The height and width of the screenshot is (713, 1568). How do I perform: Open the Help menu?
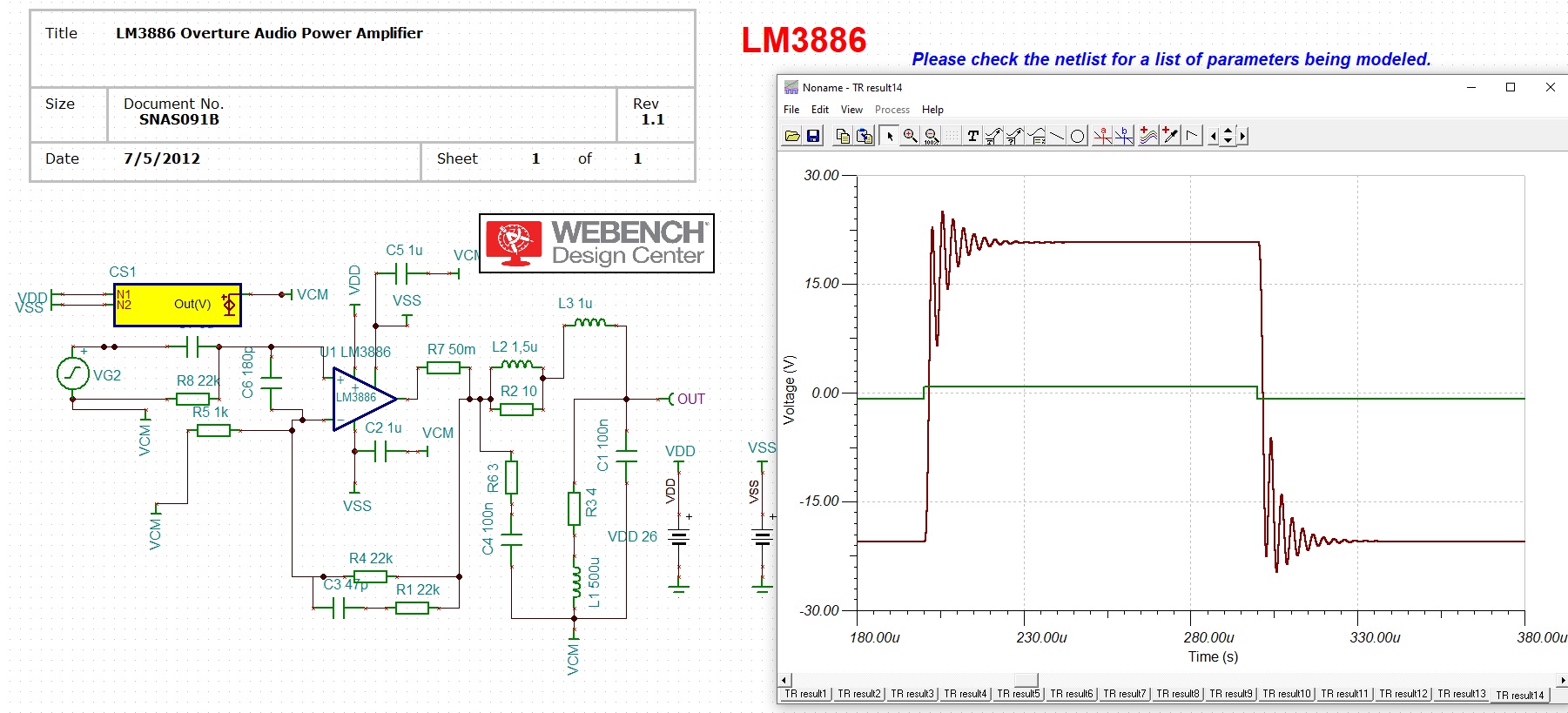click(x=932, y=110)
